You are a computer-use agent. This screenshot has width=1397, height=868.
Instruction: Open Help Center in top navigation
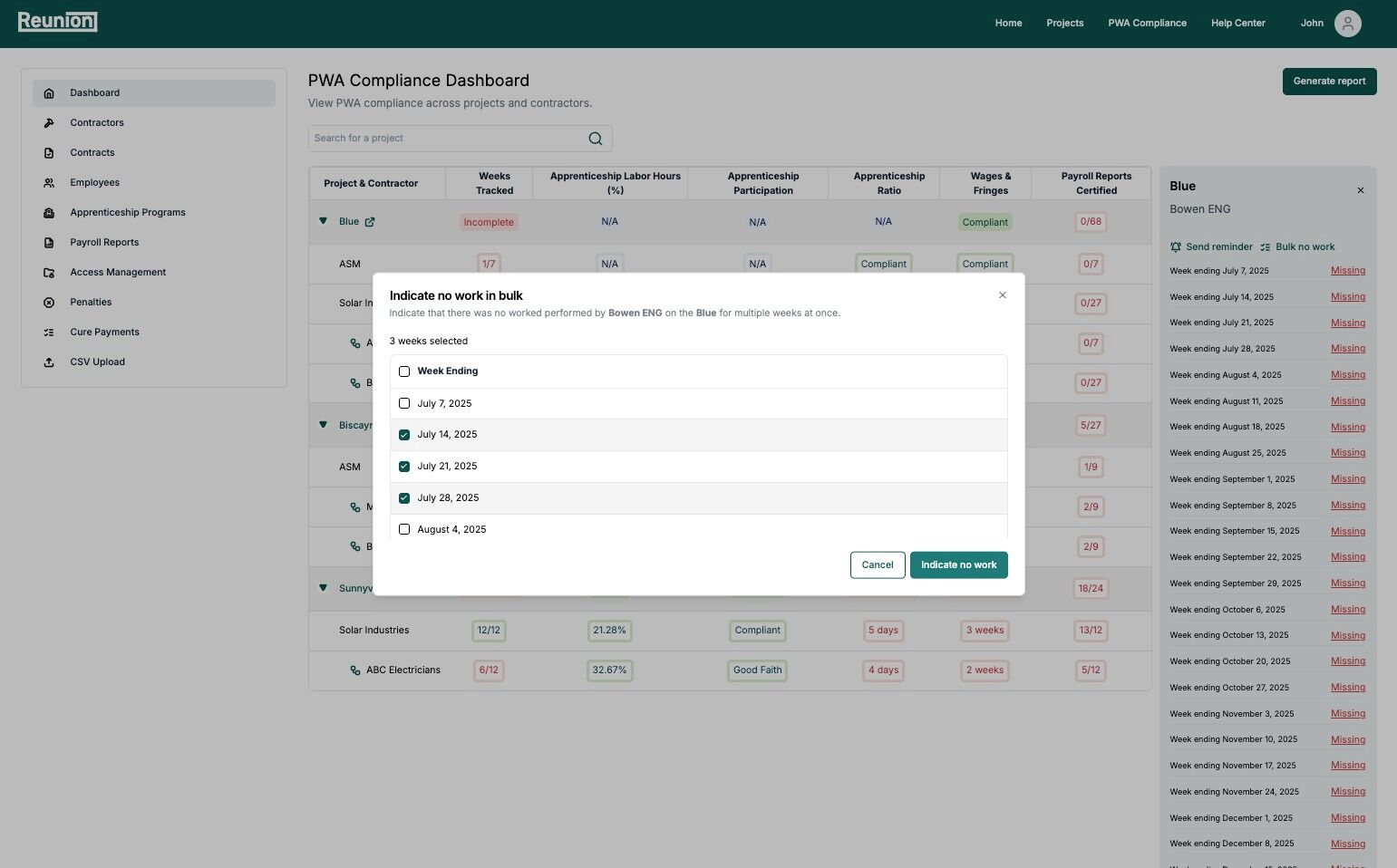1237,24
